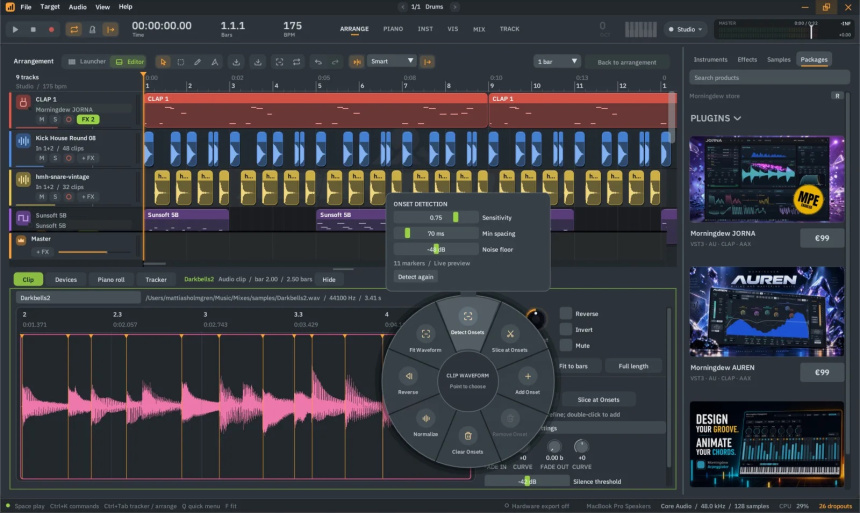
Task: Solo the Kick House Round 08 track
Action: [x=55, y=158]
